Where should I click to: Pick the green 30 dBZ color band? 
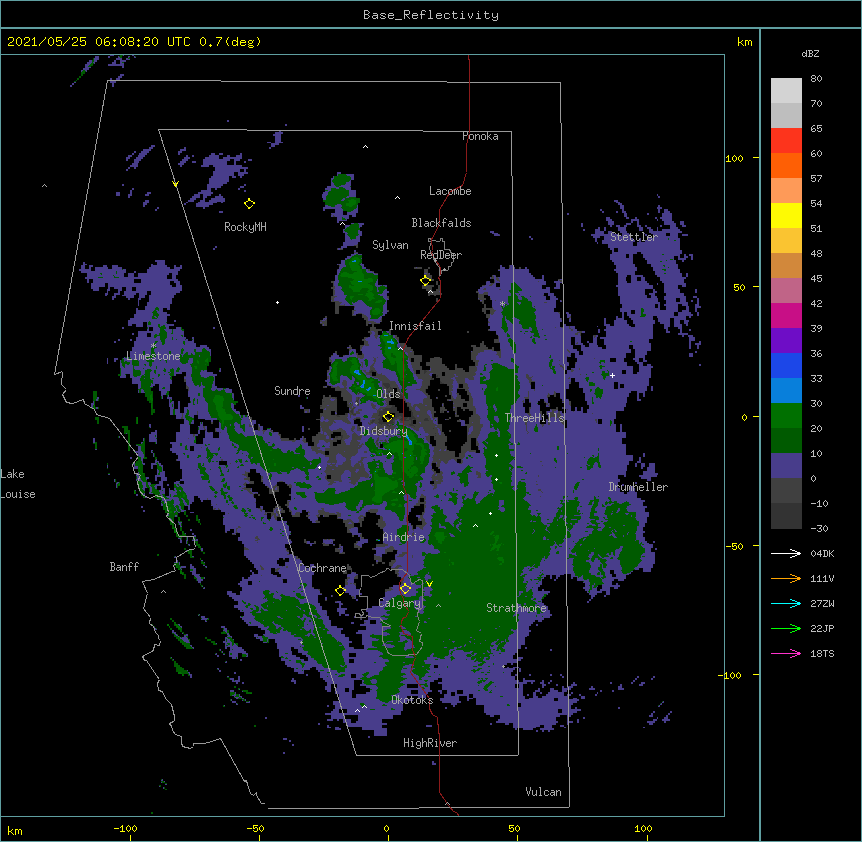click(786, 416)
